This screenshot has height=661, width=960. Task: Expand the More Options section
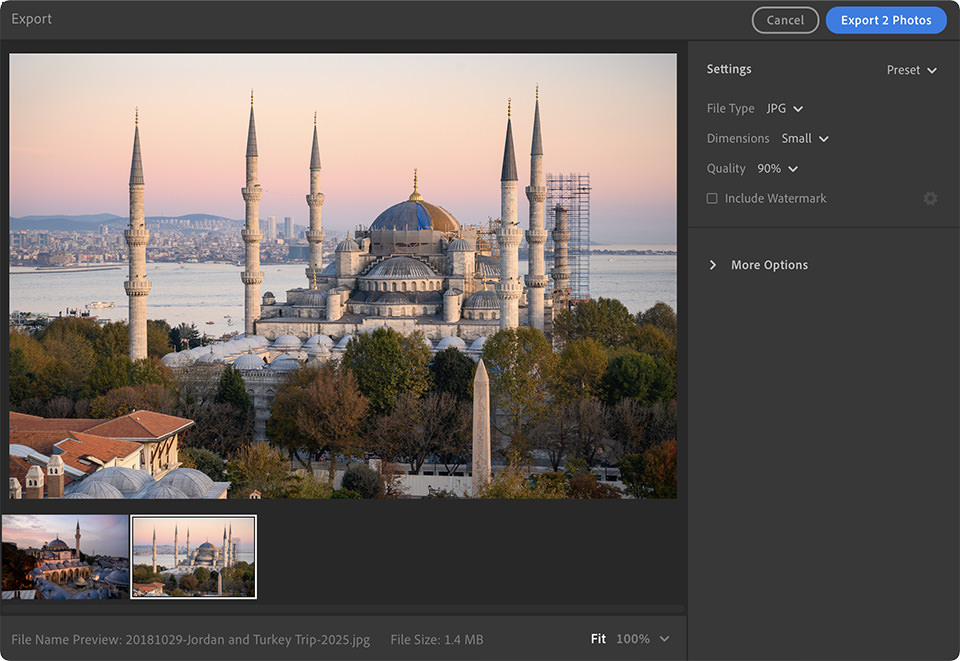pos(758,265)
